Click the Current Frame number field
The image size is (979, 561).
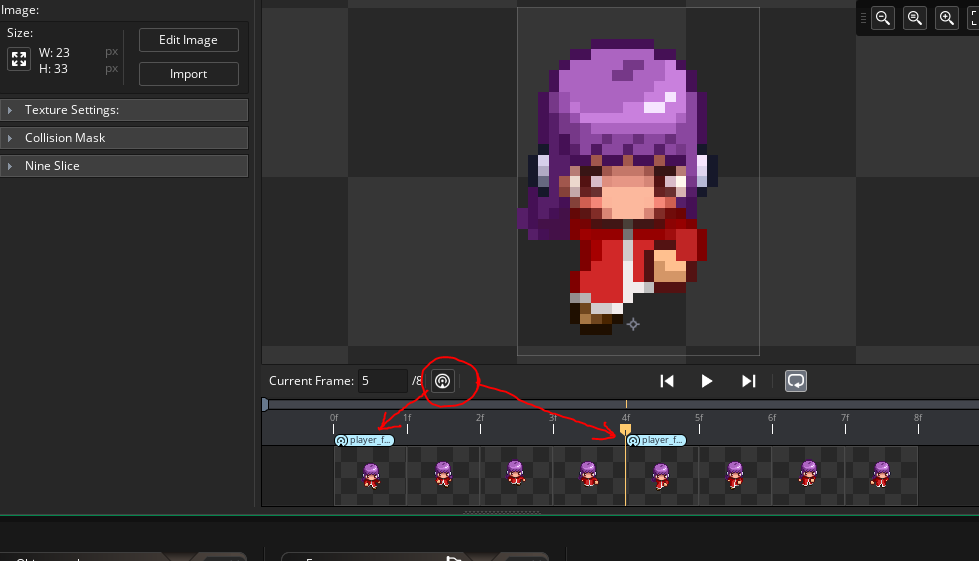pos(382,381)
